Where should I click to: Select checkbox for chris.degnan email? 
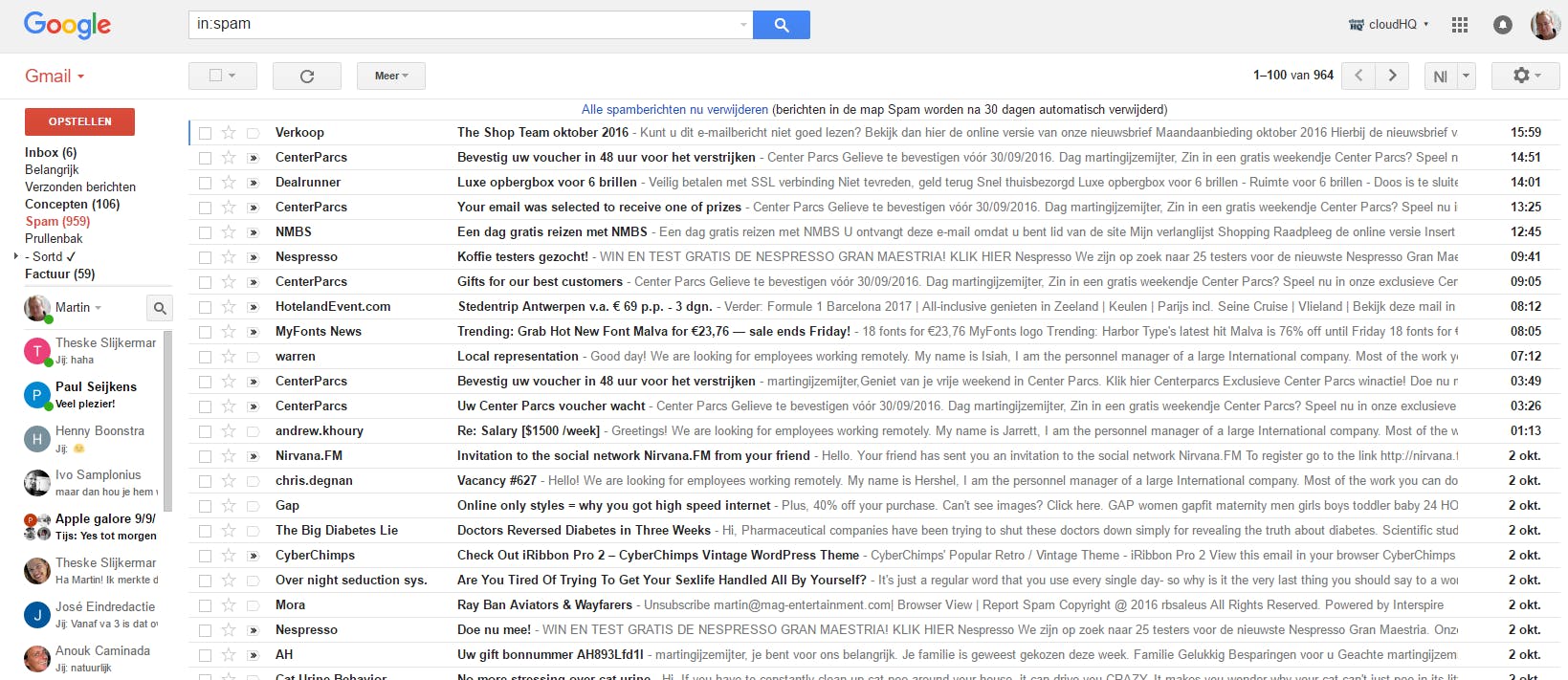[x=205, y=481]
